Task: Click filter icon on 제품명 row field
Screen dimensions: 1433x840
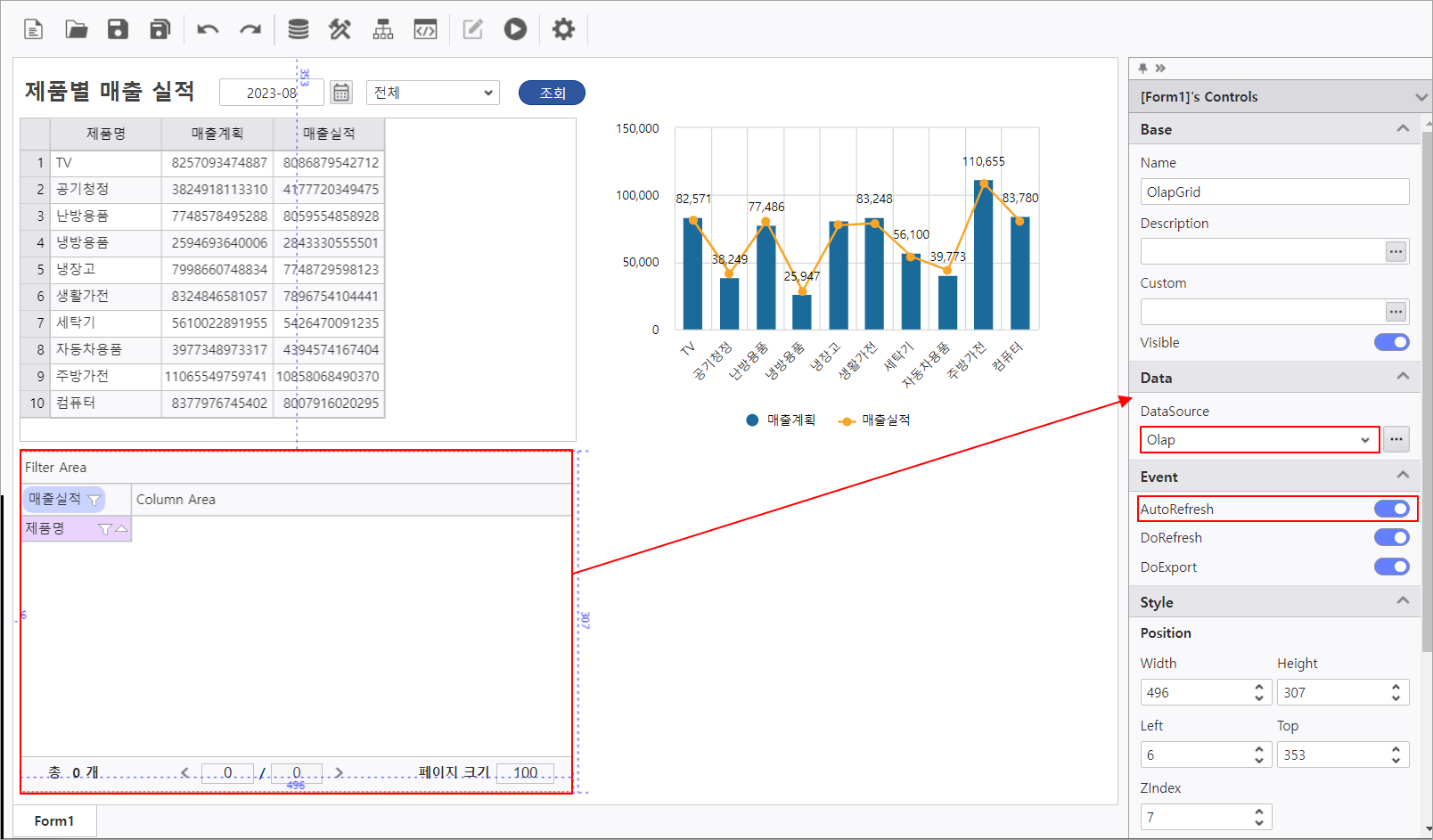Action: [x=104, y=529]
